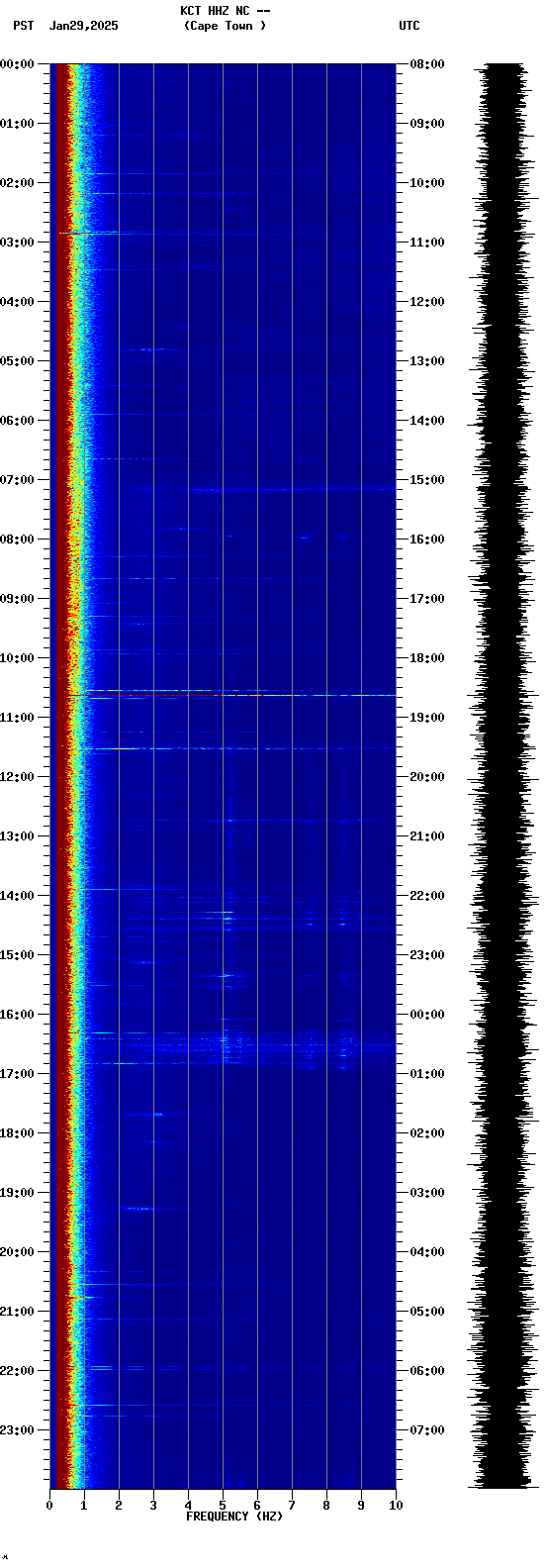Click the '08:00' UTC time label
The height and width of the screenshot is (1568, 546).
point(427,64)
